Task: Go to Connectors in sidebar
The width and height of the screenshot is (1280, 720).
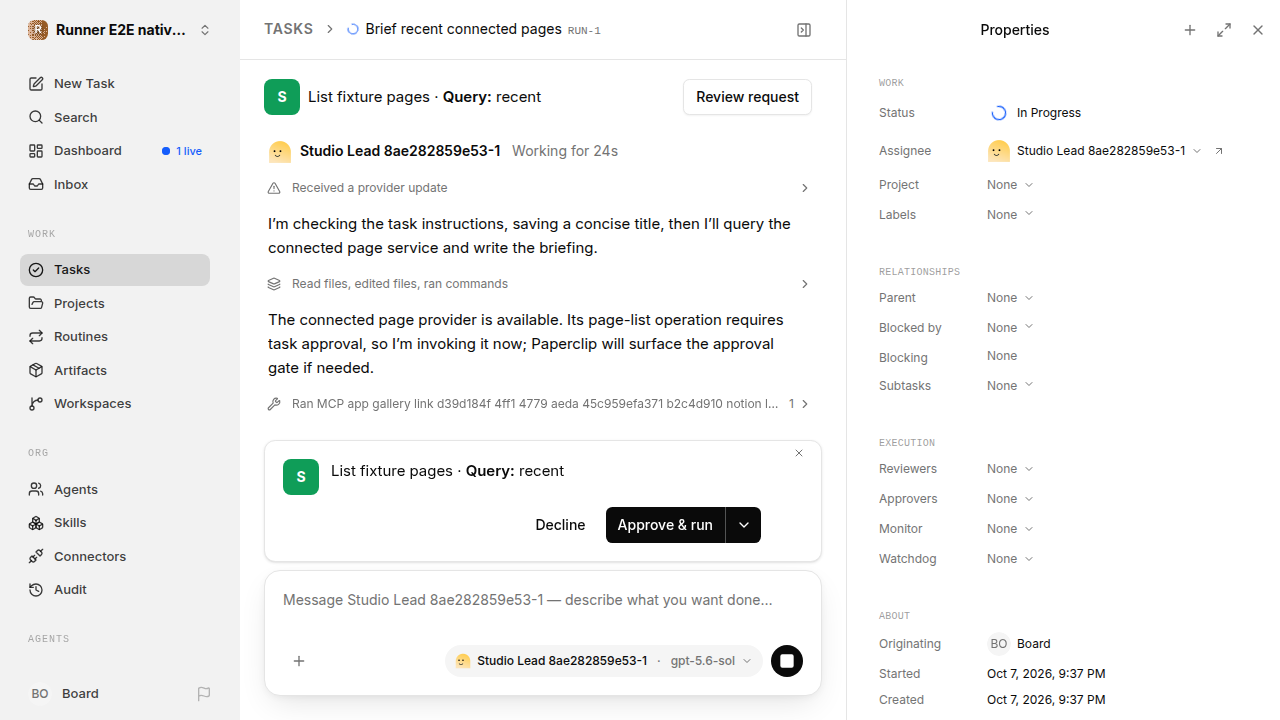Action: [x=115, y=556]
